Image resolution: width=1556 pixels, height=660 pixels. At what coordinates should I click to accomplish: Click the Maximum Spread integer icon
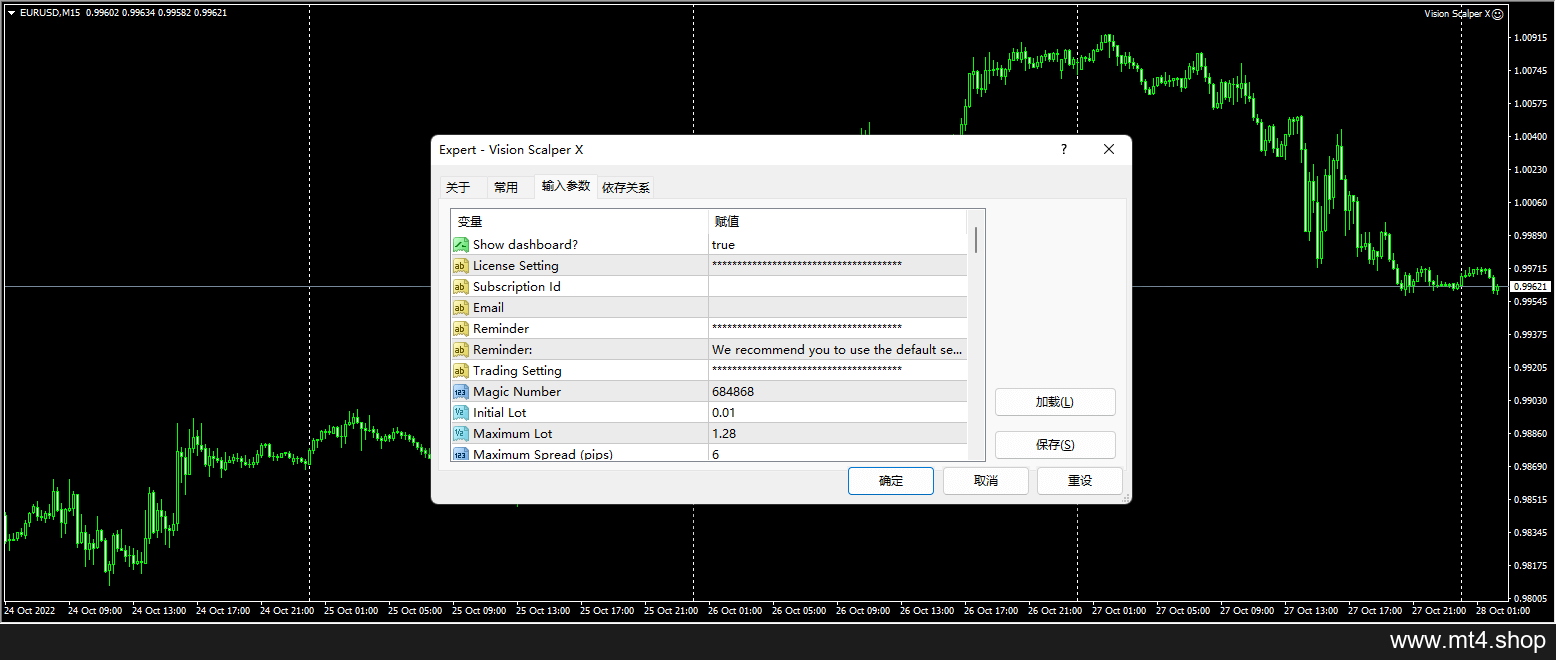[461, 454]
